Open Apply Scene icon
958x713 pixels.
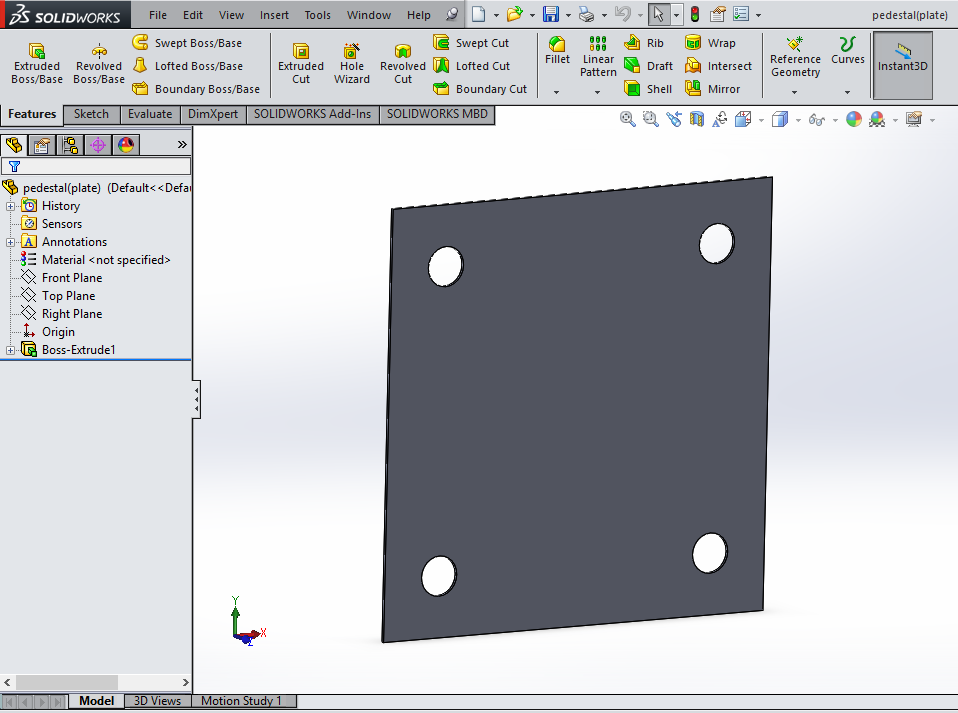point(877,119)
